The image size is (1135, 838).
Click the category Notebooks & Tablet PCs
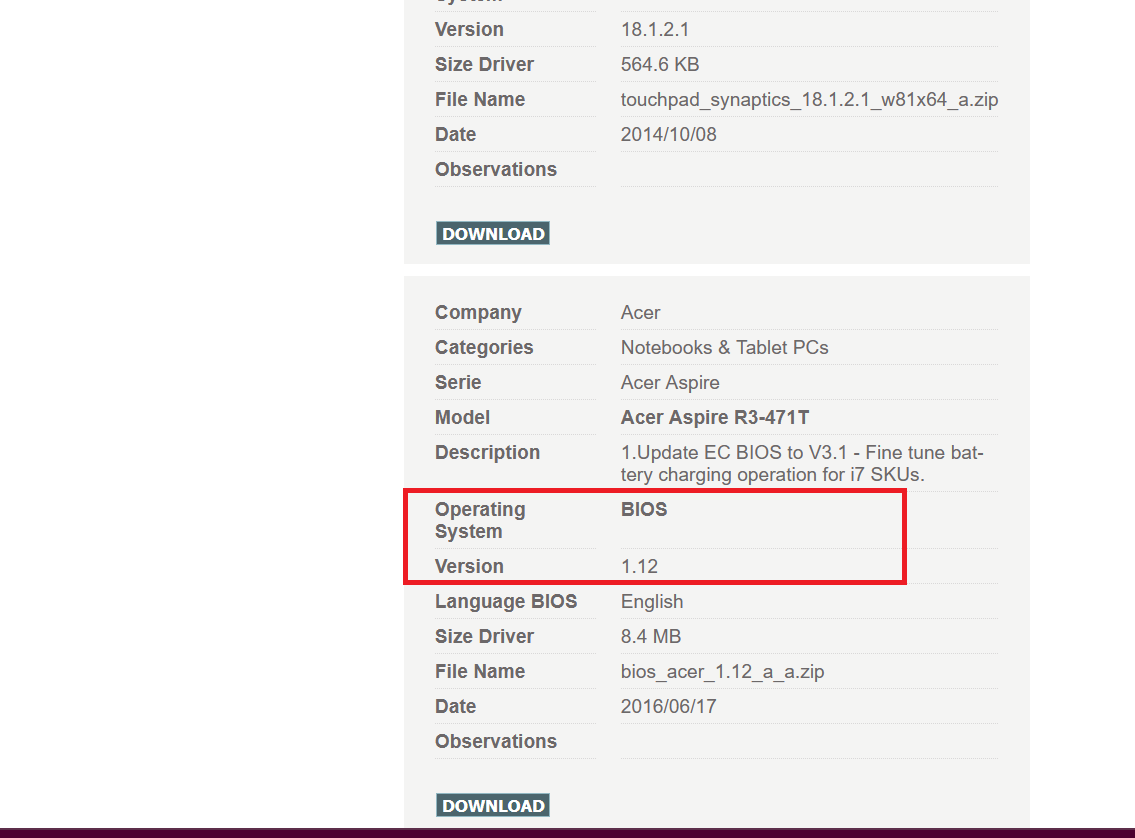[x=724, y=347]
